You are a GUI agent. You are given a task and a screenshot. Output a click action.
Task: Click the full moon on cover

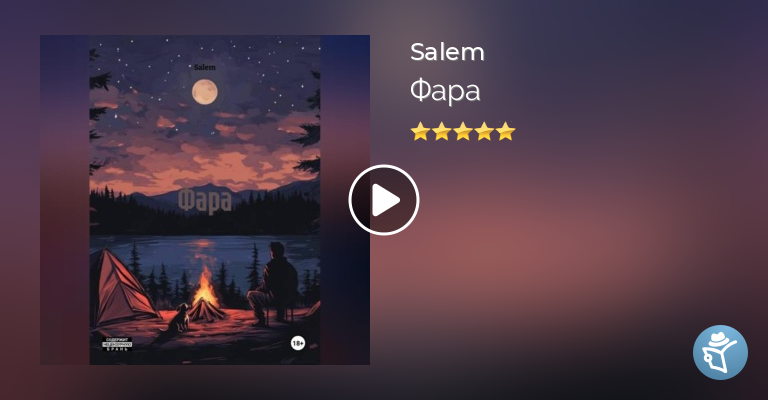click(205, 92)
